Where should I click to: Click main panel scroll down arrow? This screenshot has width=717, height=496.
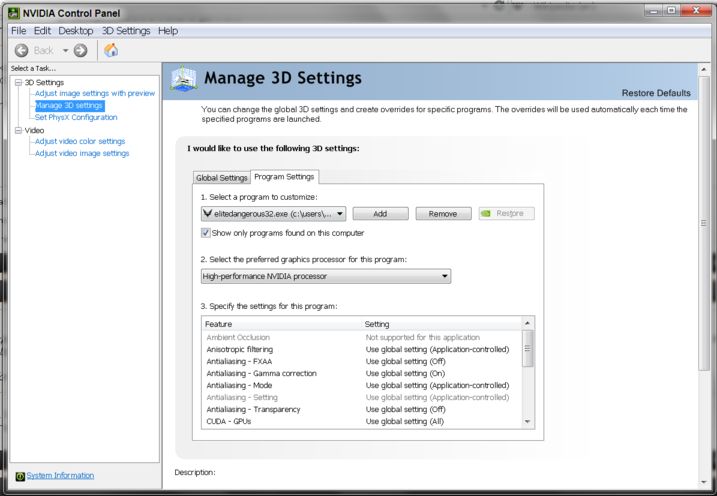click(704, 482)
